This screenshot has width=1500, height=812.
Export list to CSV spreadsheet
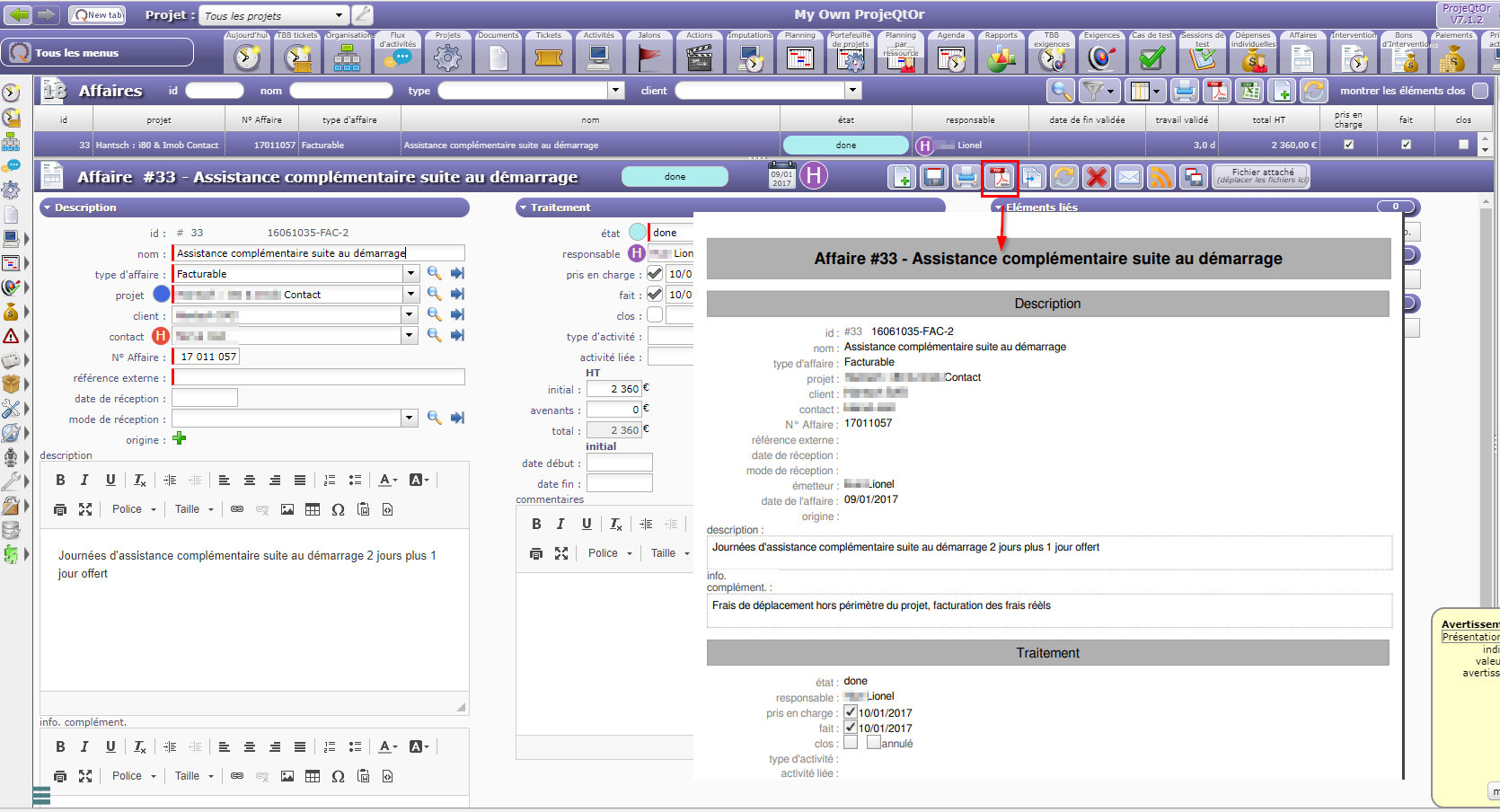1249,91
